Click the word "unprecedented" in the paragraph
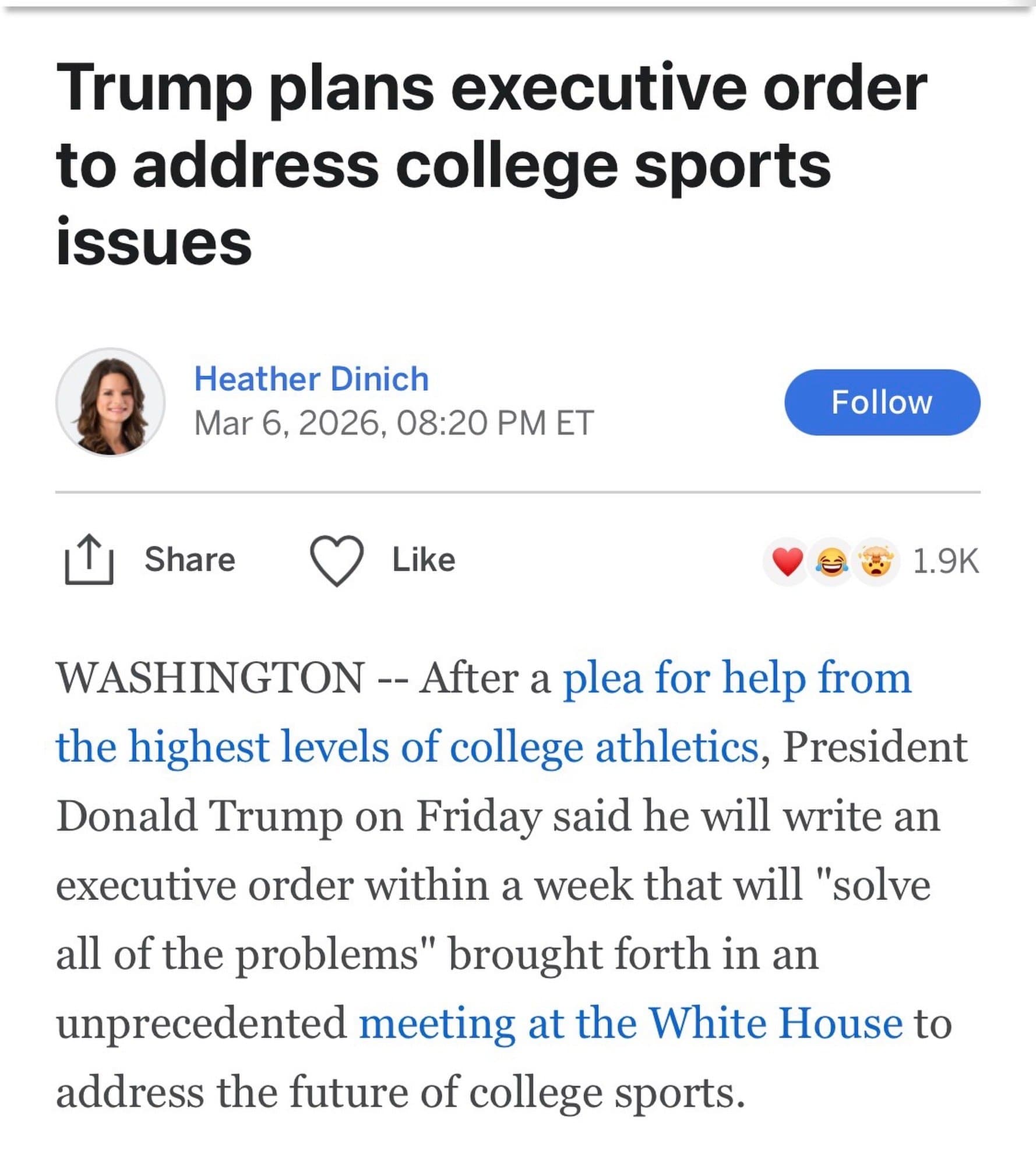The width and height of the screenshot is (1036, 1165). click(x=202, y=1023)
